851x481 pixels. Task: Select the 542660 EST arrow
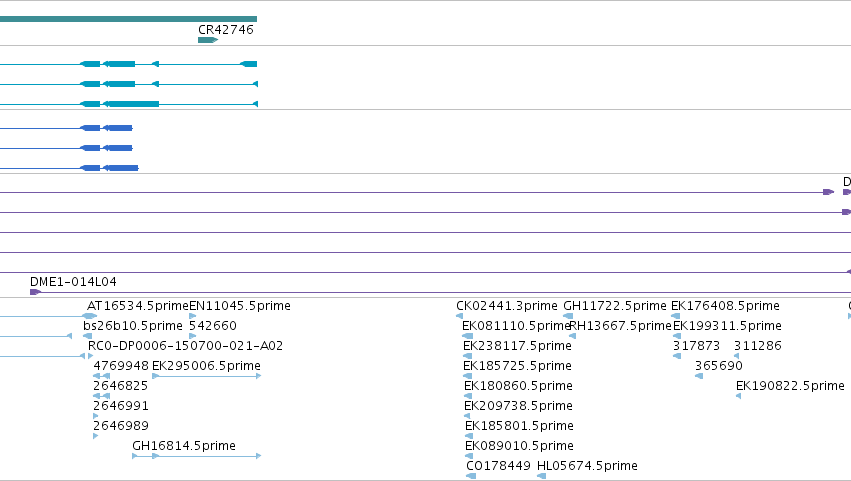[x=193, y=336]
